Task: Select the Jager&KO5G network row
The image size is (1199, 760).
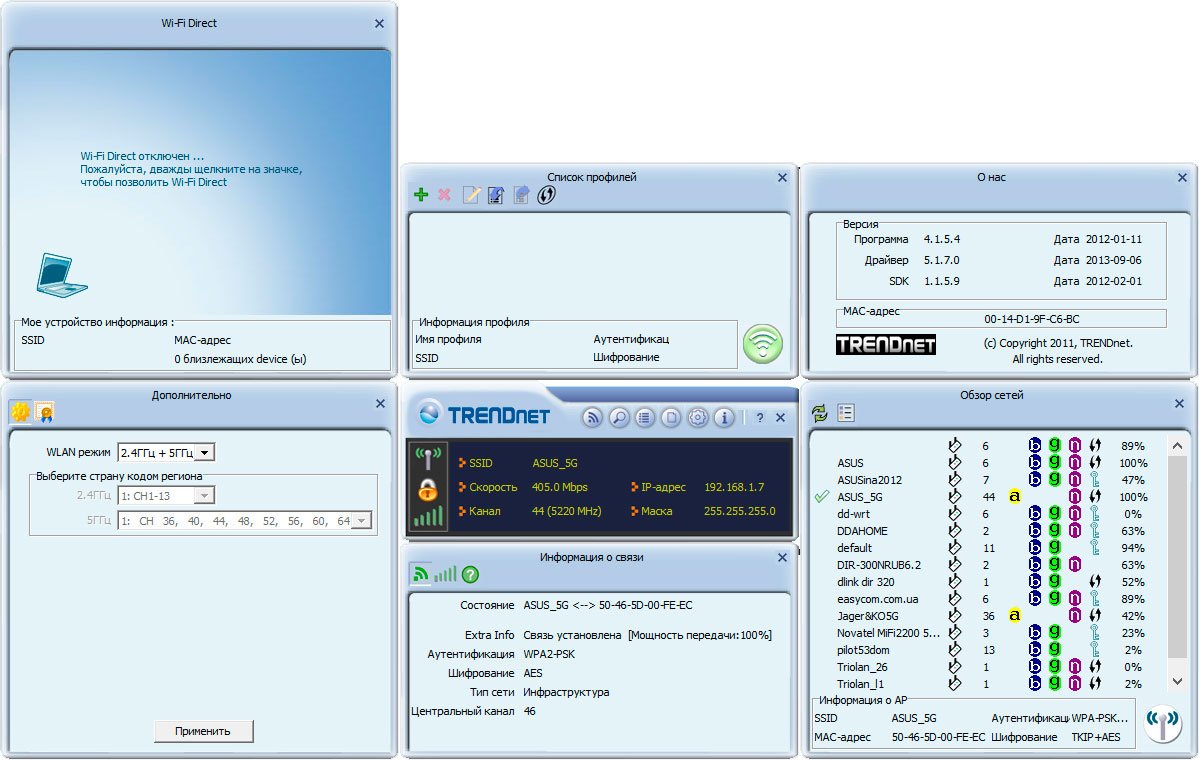Action: 868,616
